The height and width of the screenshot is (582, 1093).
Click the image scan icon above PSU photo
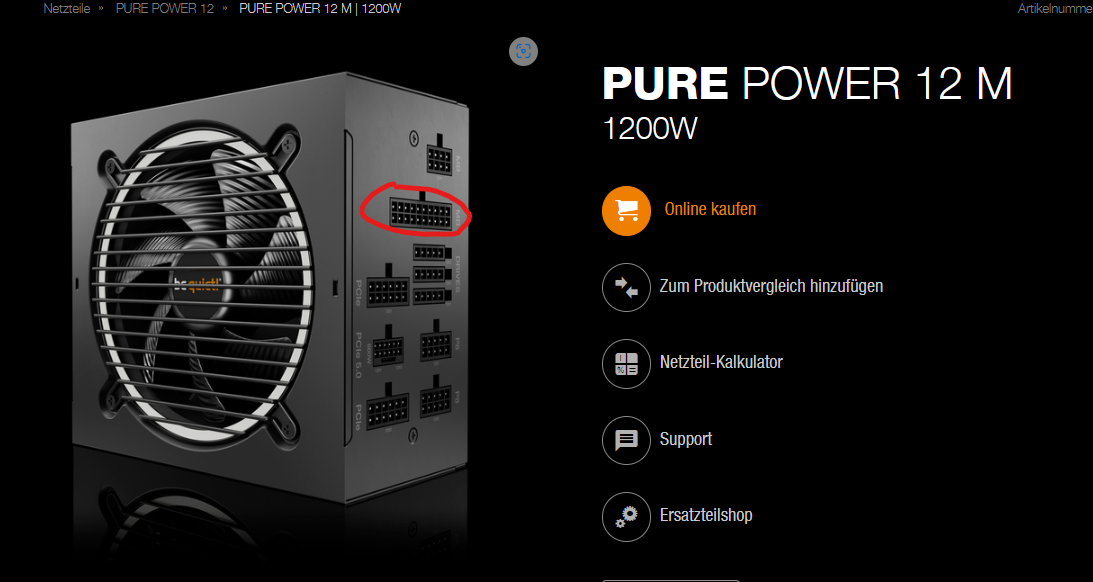(x=523, y=51)
